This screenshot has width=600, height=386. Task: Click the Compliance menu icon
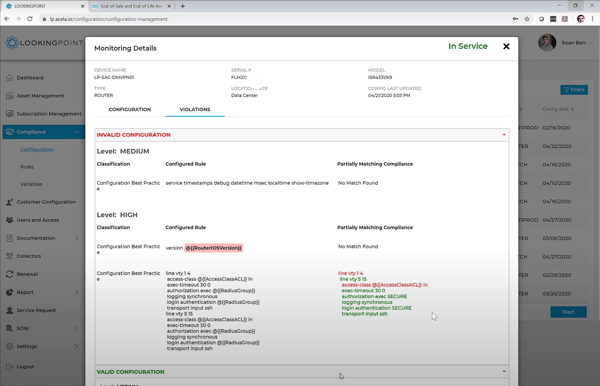tap(10, 132)
